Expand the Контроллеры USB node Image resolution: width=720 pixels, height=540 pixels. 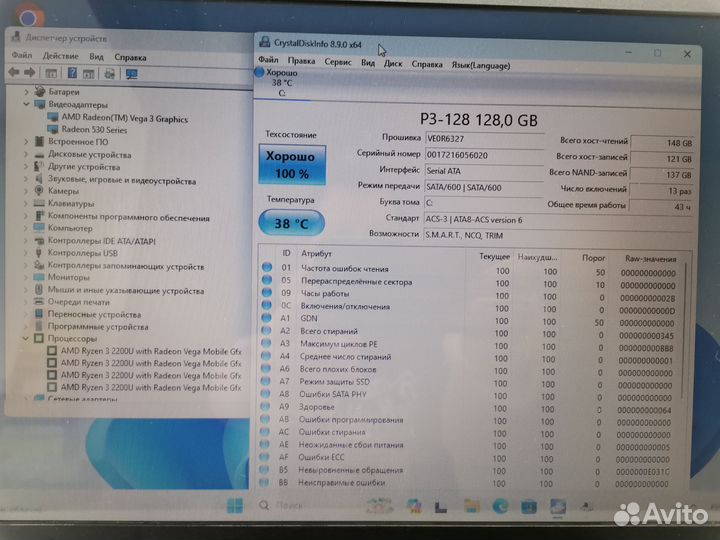click(26, 253)
